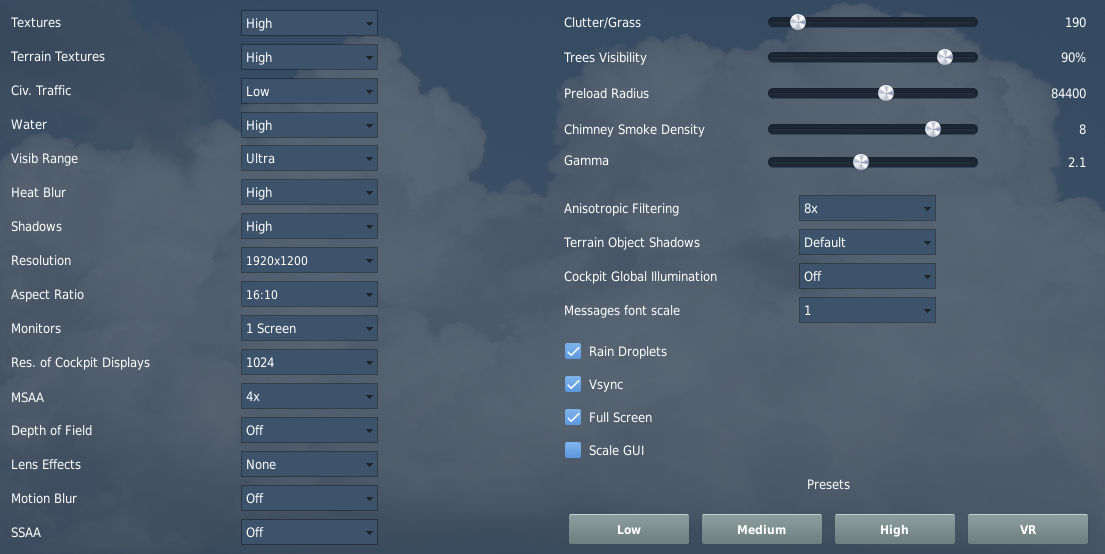Open the Terrain Textures dropdown
Image resolution: width=1105 pixels, height=554 pixels.
pyautogui.click(x=309, y=57)
